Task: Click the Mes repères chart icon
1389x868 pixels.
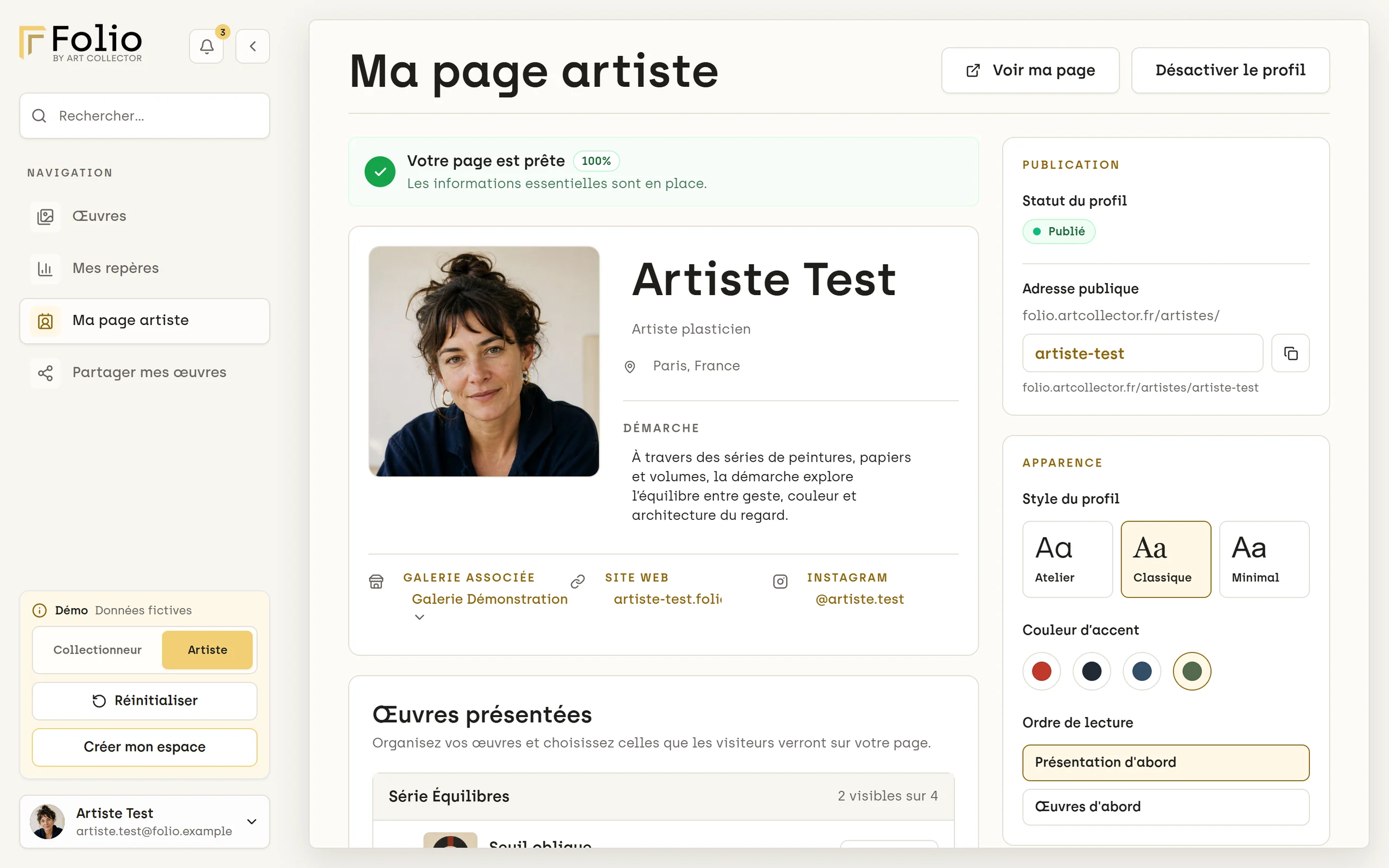Action: coord(46,269)
